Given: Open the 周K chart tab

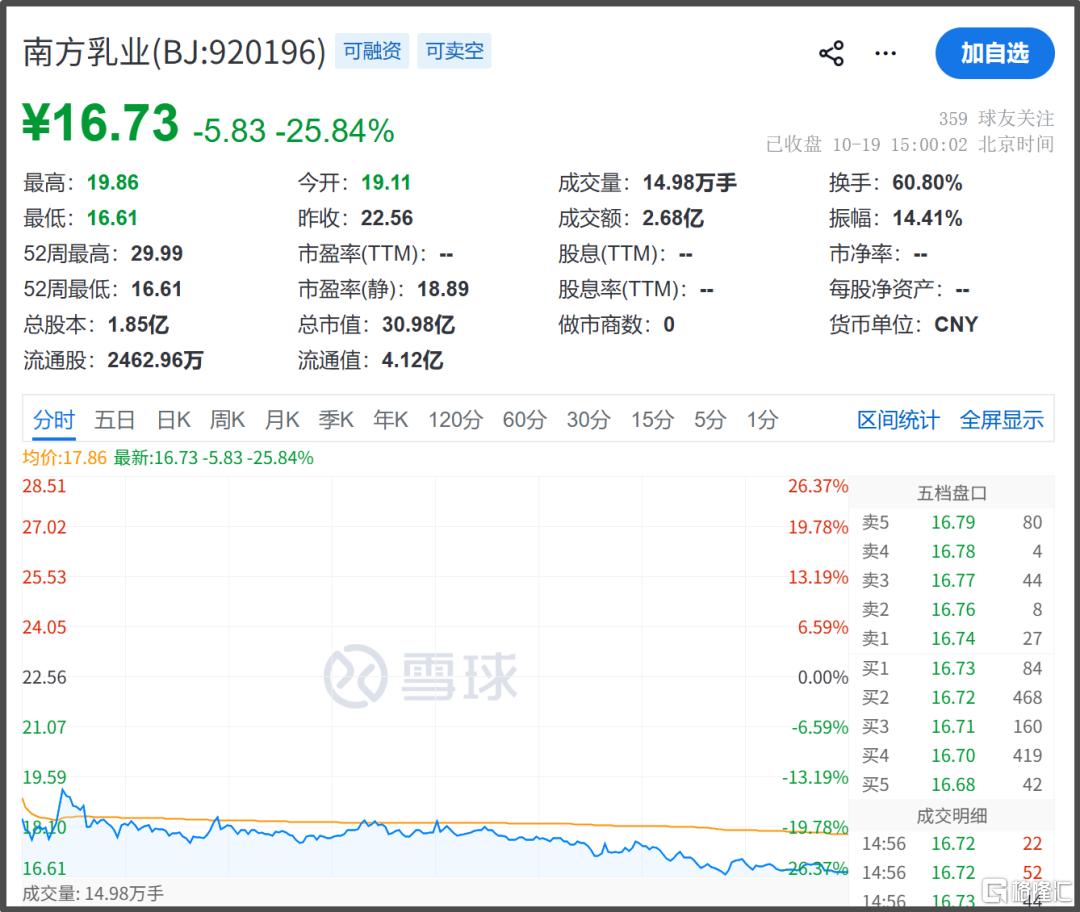Looking at the screenshot, I should (227, 419).
